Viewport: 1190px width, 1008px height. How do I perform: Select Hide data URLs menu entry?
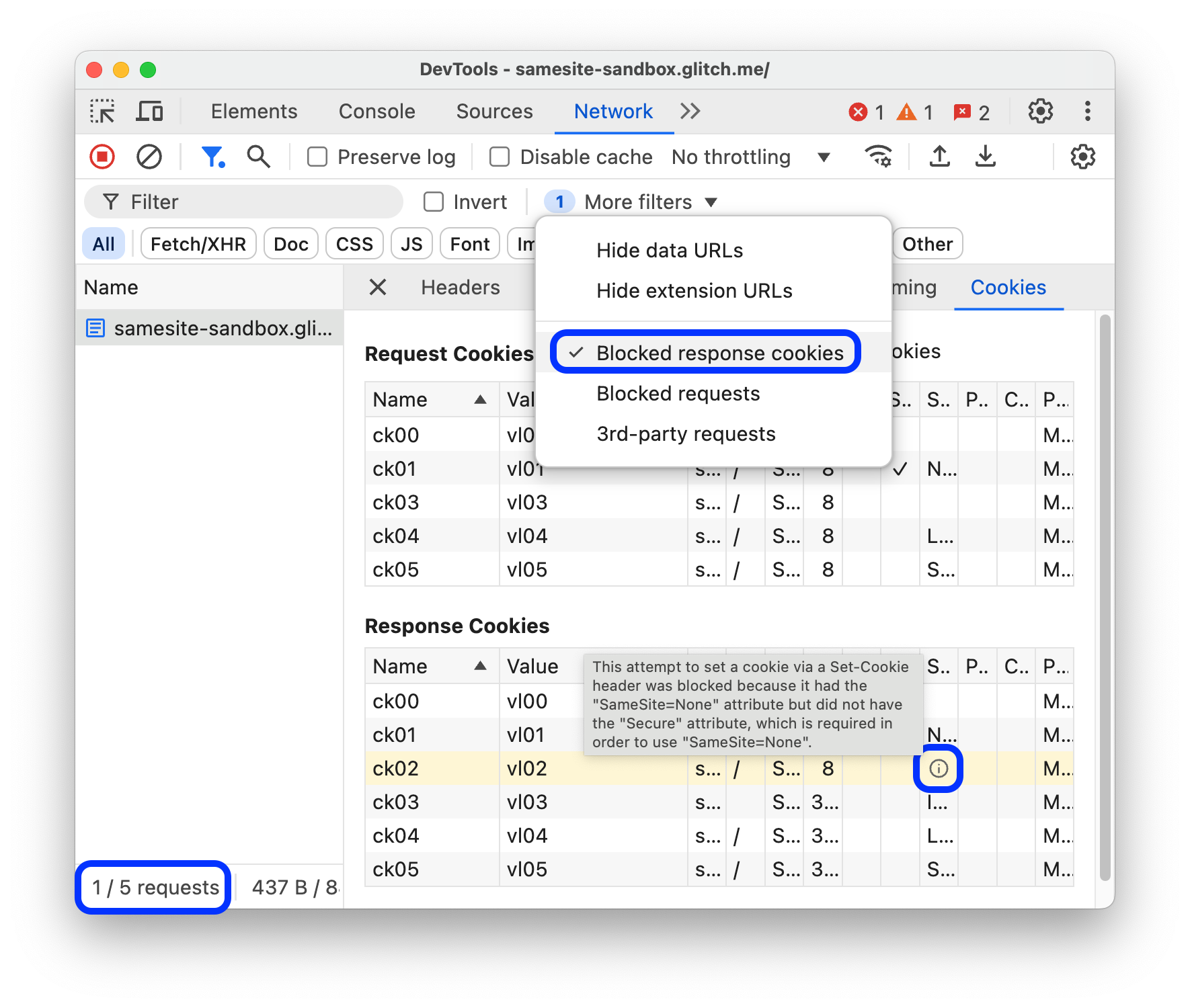pyautogui.click(x=669, y=250)
